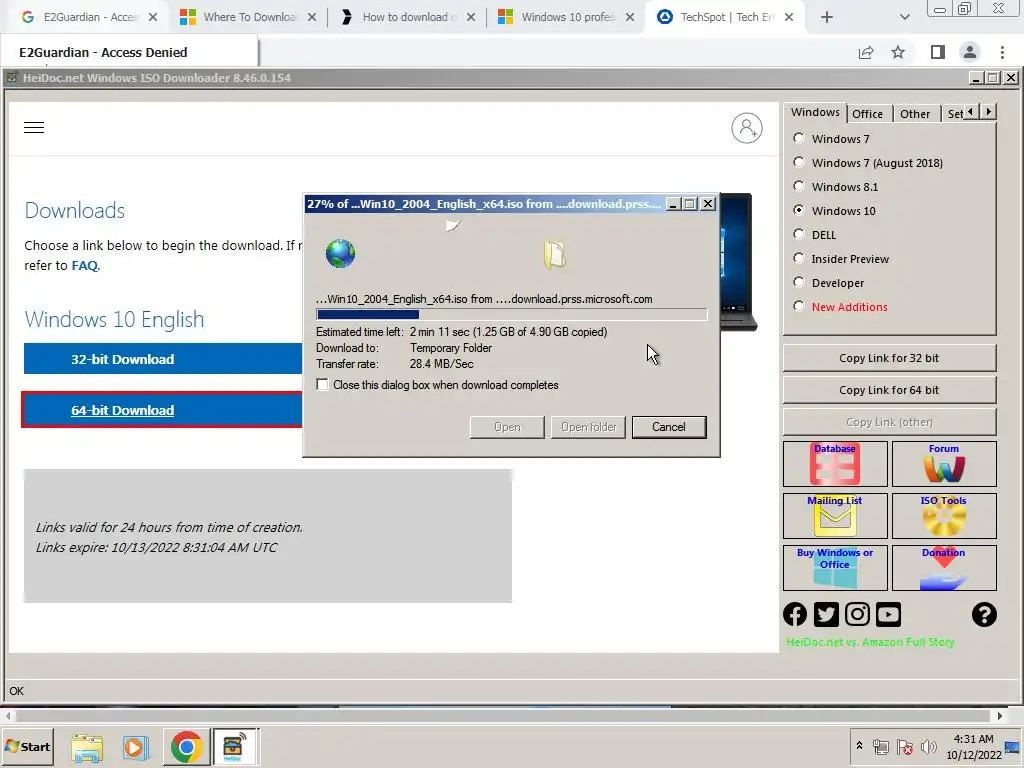The height and width of the screenshot is (768, 1024).
Task: Show hidden system tray icons
Action: (x=859, y=746)
